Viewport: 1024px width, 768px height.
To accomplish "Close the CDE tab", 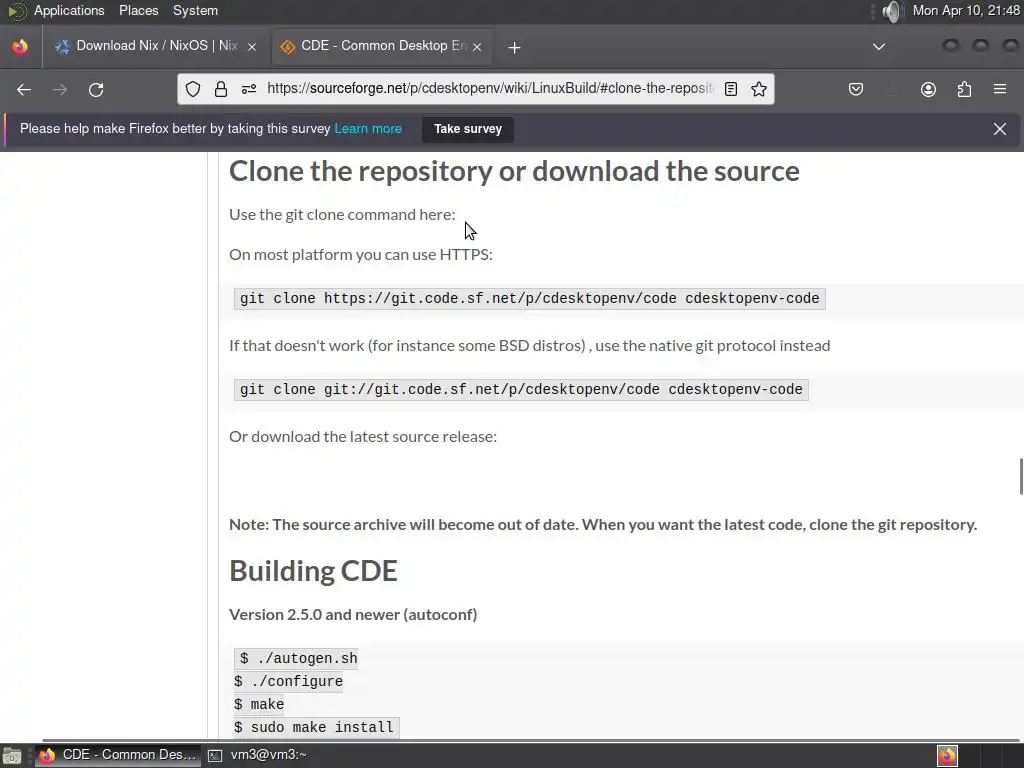I will coord(477,47).
